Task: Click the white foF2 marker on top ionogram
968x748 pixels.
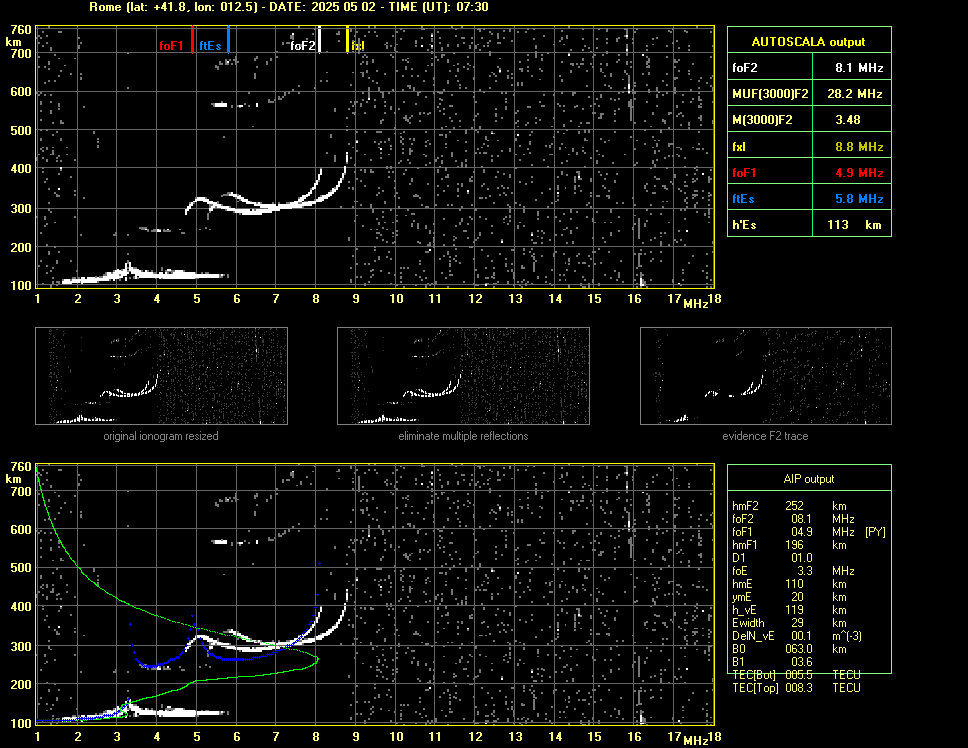Action: point(319,39)
